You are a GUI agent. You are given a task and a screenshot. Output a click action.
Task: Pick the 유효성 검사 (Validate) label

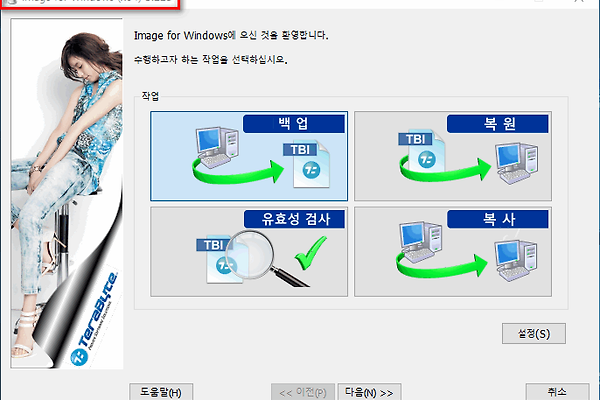294,219
